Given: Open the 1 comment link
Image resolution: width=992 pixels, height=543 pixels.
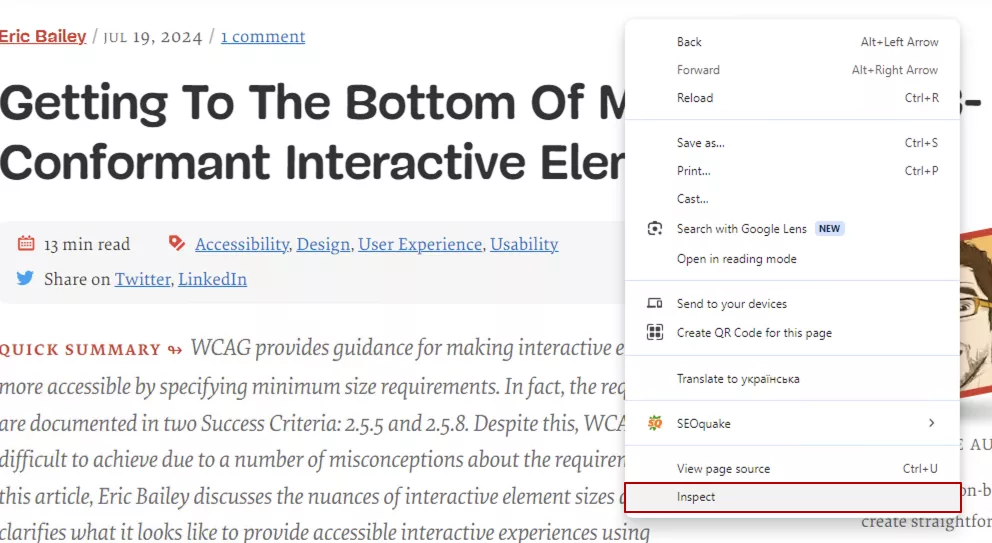Looking at the screenshot, I should click(263, 37).
